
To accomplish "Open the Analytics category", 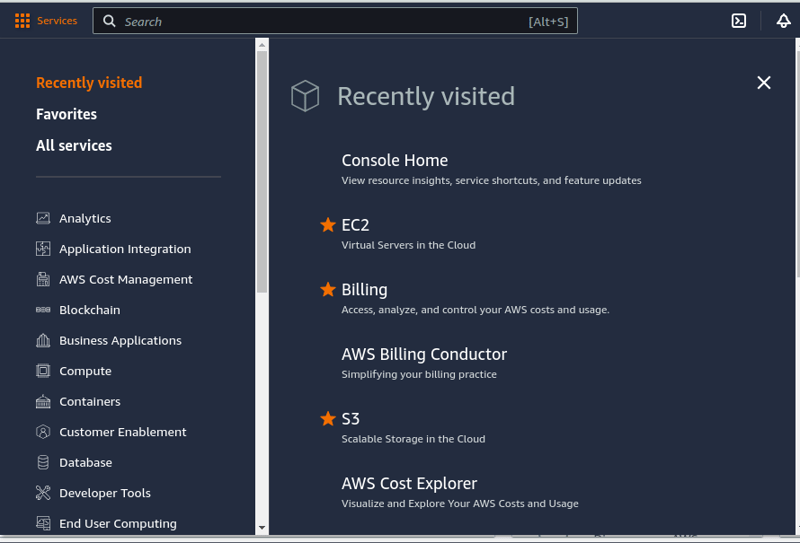I will point(85,218).
